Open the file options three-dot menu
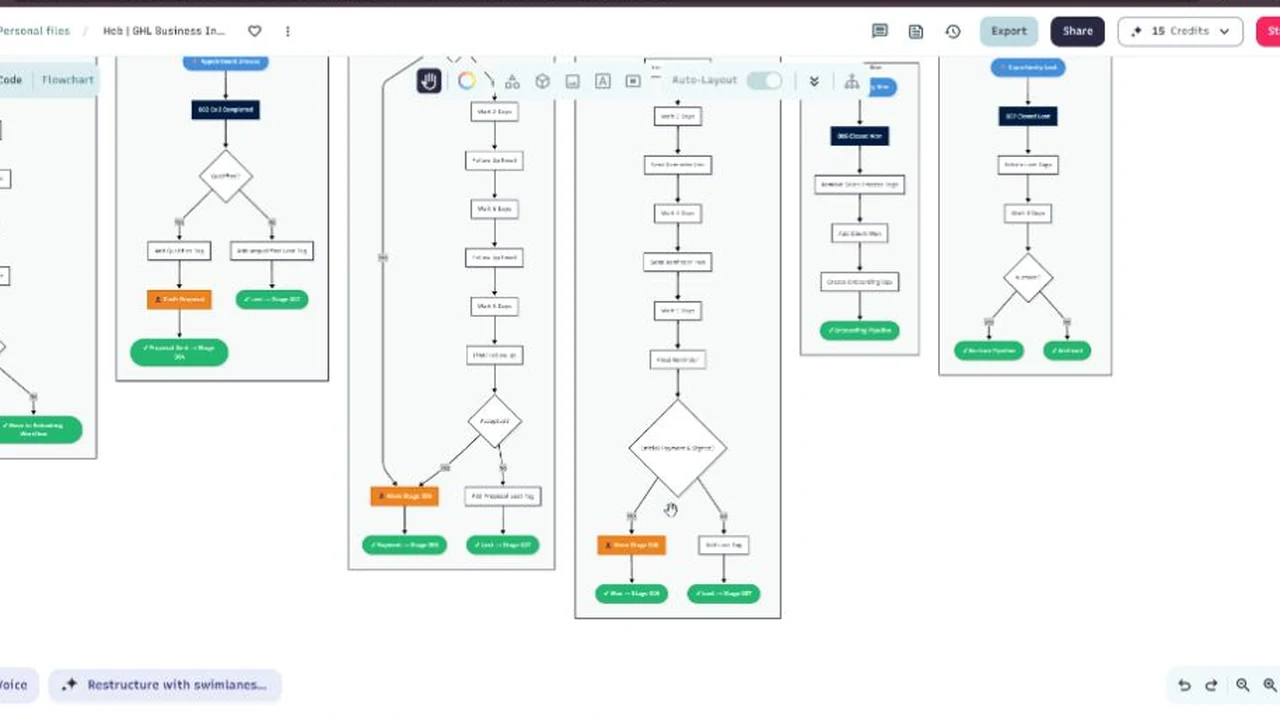Viewport: 1280px width, 720px height. point(288,31)
